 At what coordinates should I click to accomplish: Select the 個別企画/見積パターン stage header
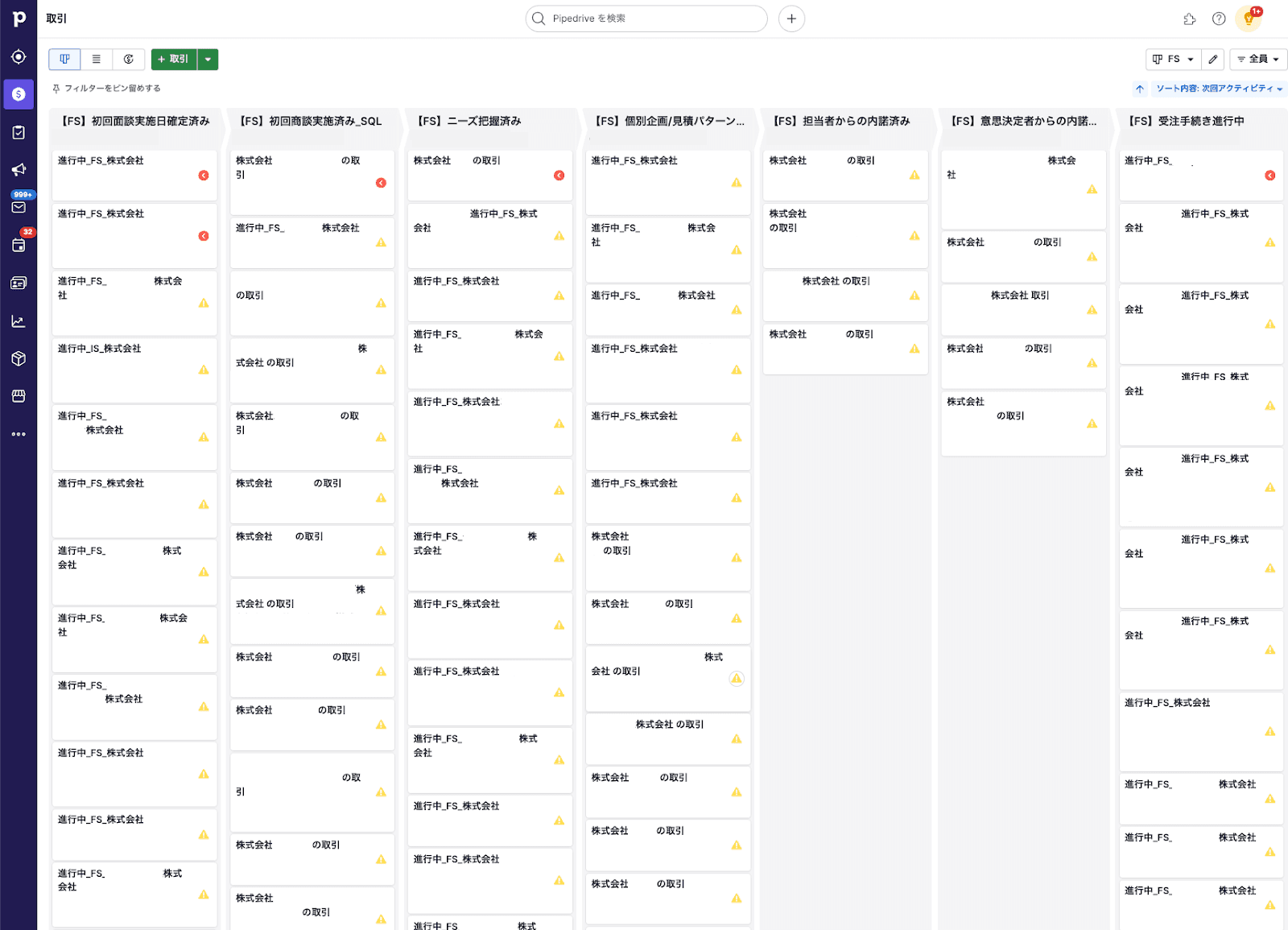point(669,121)
